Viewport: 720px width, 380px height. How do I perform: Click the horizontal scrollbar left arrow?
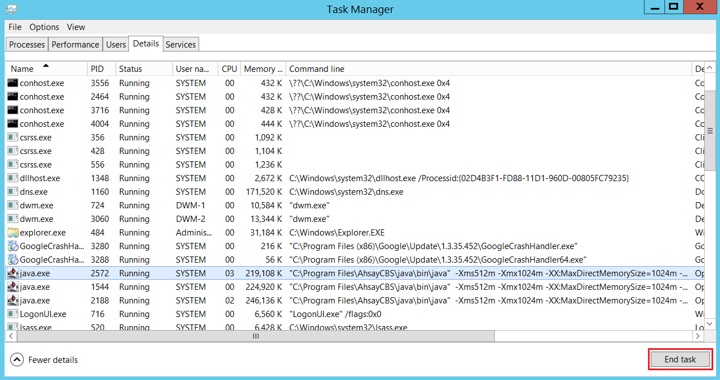[x=11, y=336]
